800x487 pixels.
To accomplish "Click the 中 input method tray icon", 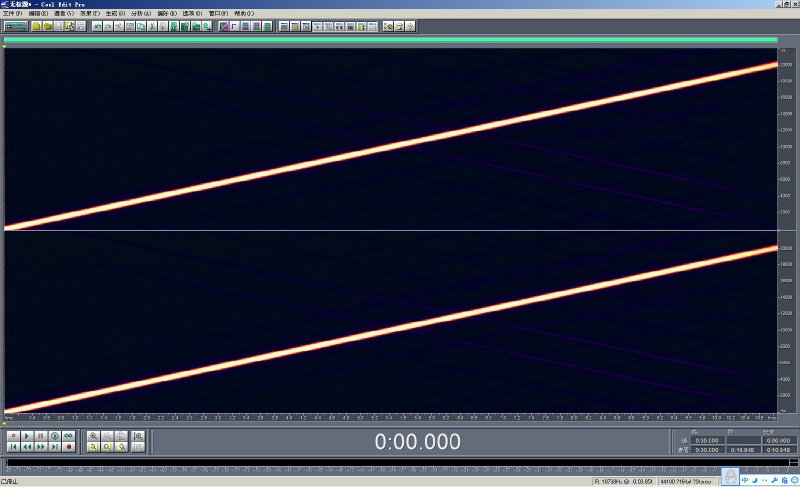I will (x=745, y=480).
